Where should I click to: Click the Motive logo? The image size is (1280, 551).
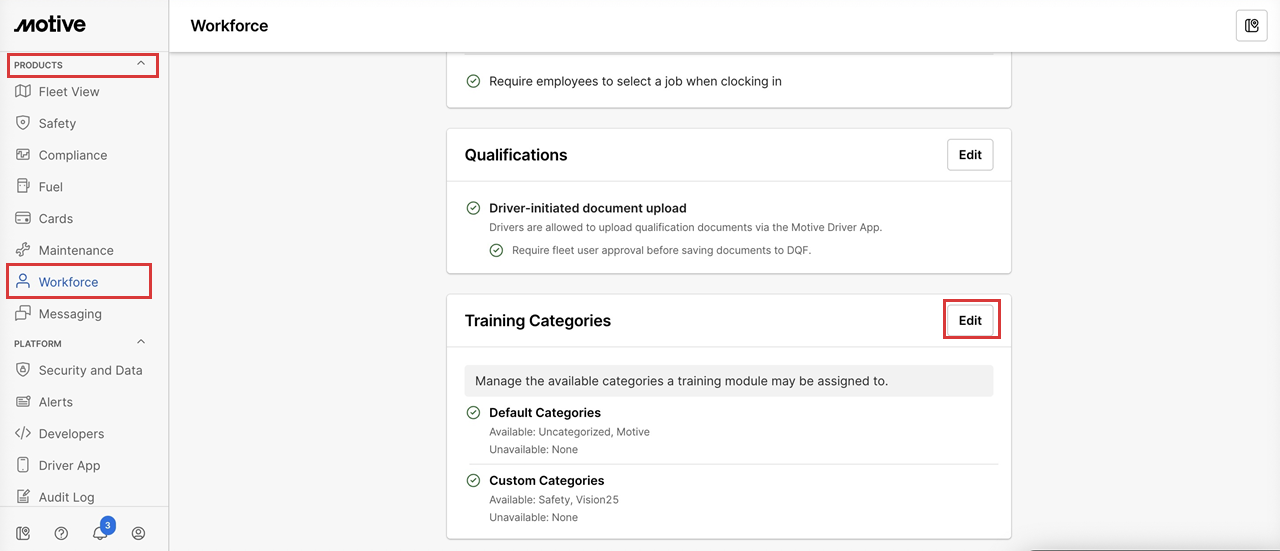(50, 25)
